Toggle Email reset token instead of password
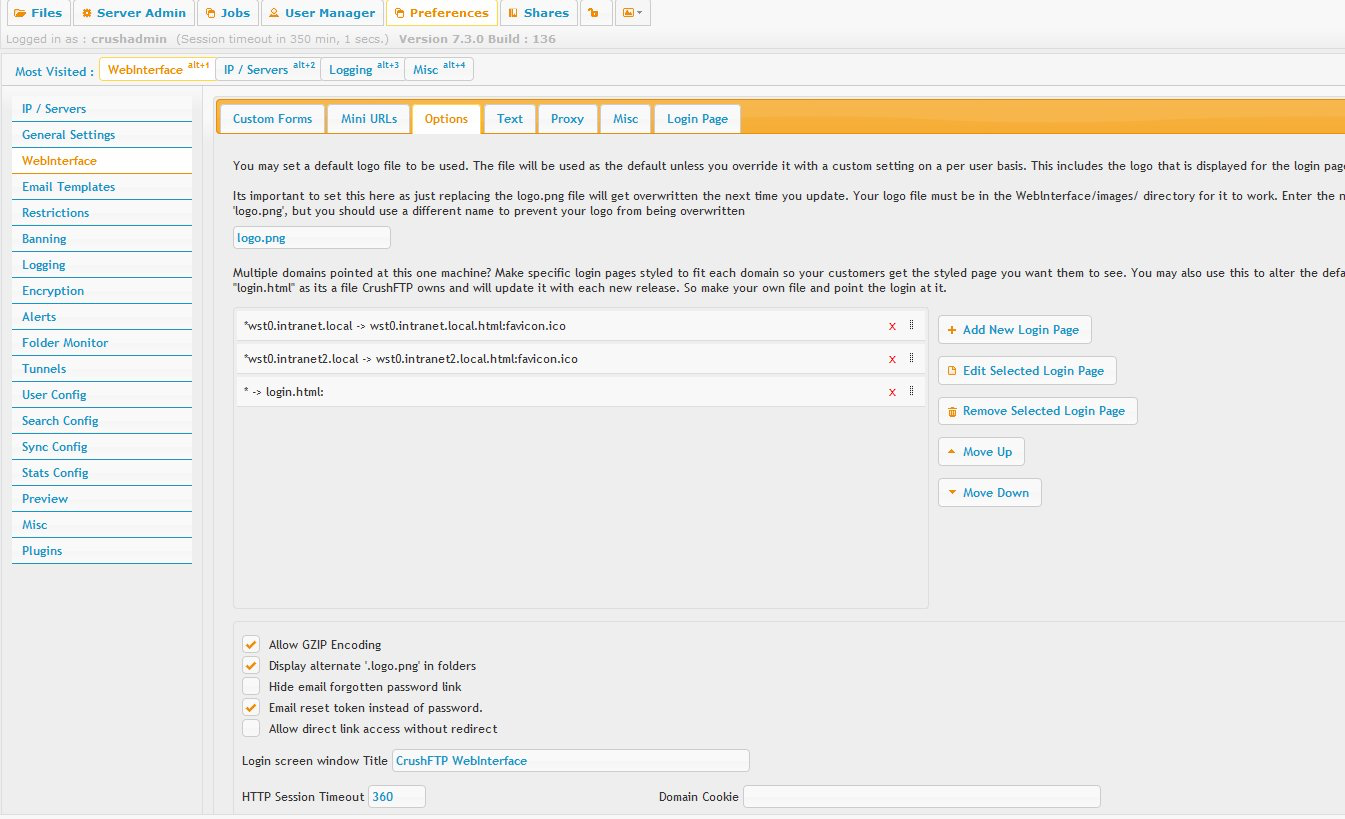1345x819 pixels. [251, 708]
